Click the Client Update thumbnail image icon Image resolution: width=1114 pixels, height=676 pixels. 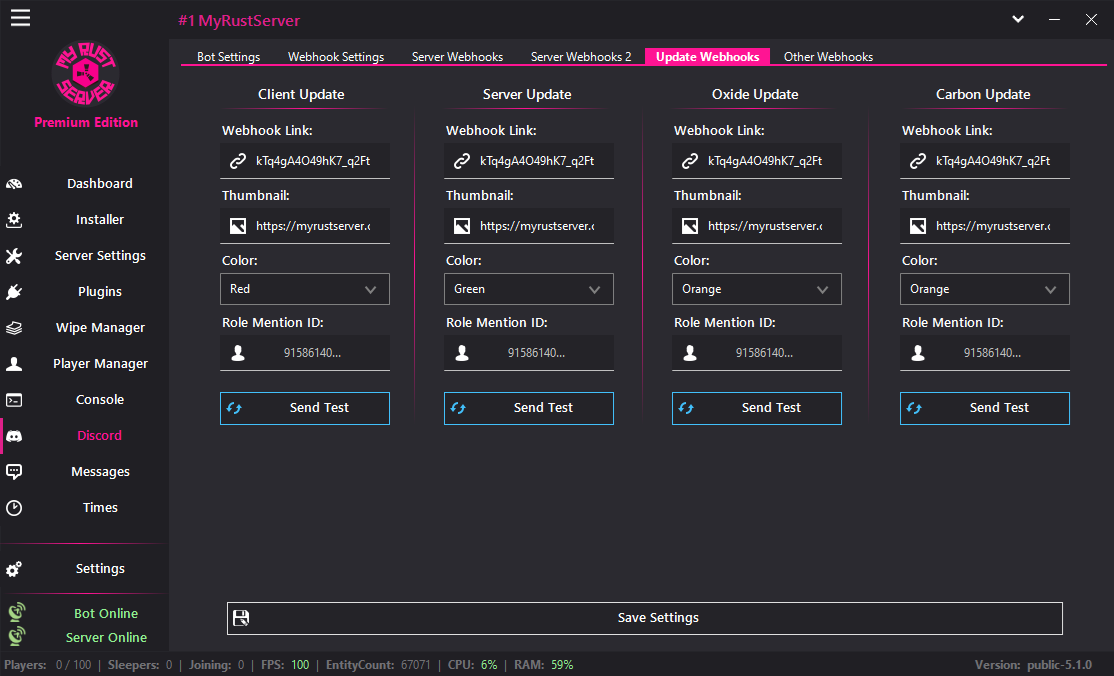237,226
